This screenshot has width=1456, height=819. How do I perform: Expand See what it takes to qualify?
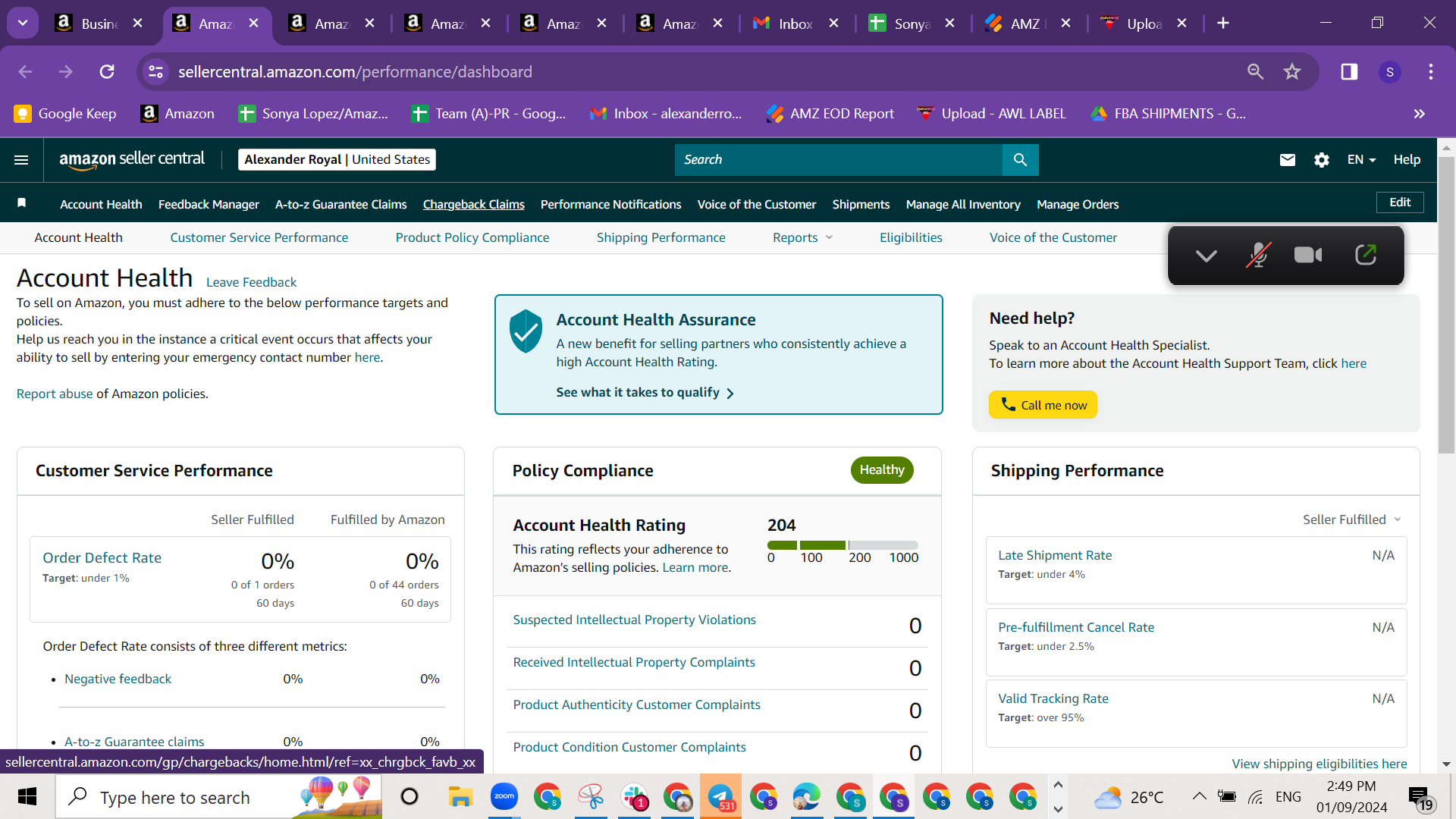coord(645,393)
